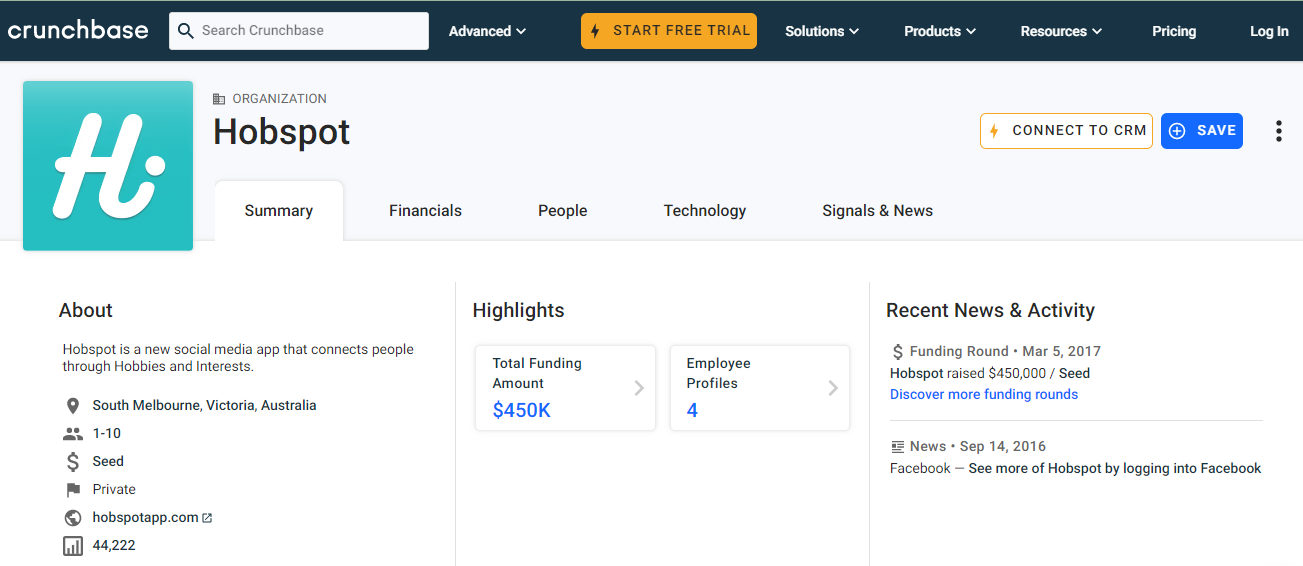Click the plus circle icon in Save
This screenshot has width=1303, height=566.
click(x=1177, y=131)
